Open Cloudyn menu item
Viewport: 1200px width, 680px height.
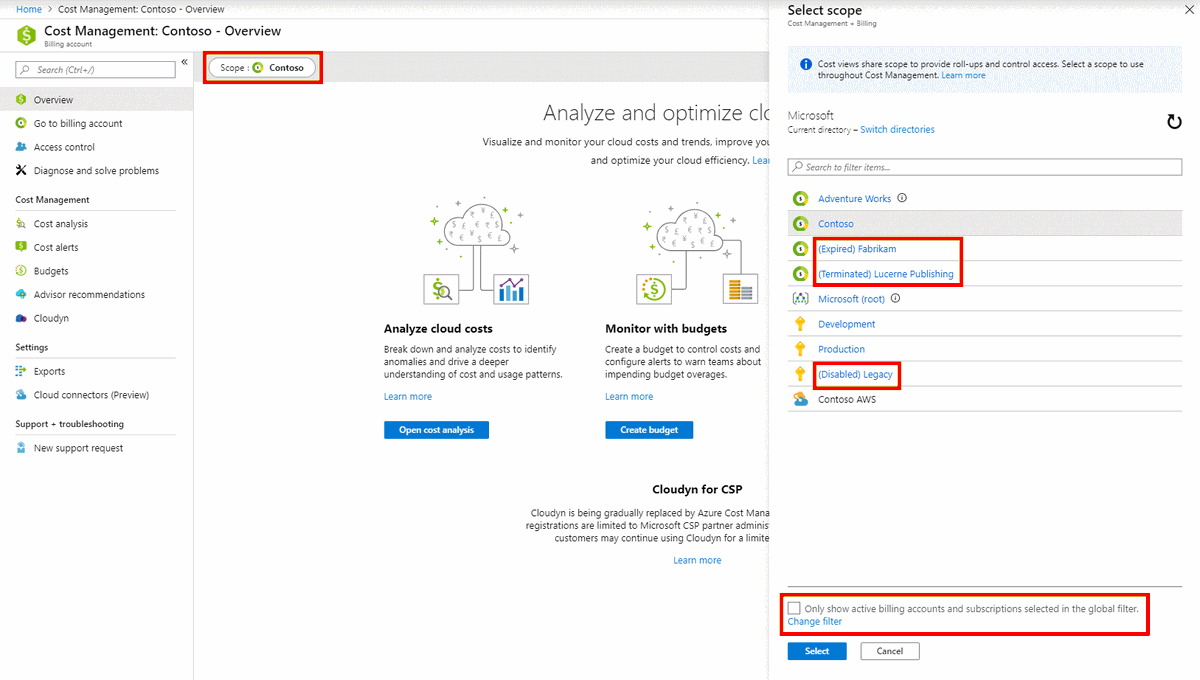click(51, 318)
